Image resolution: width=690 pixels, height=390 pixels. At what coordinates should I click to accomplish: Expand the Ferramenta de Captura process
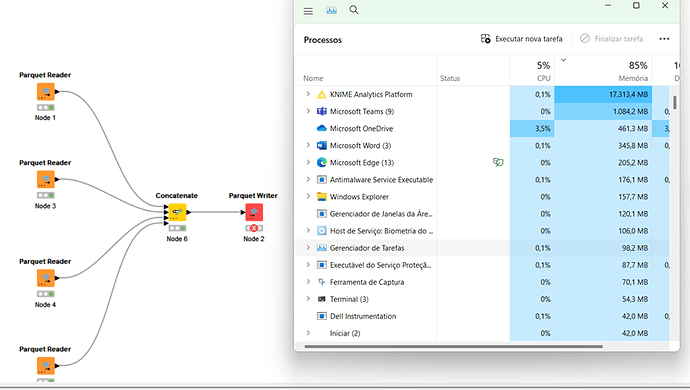(308, 282)
